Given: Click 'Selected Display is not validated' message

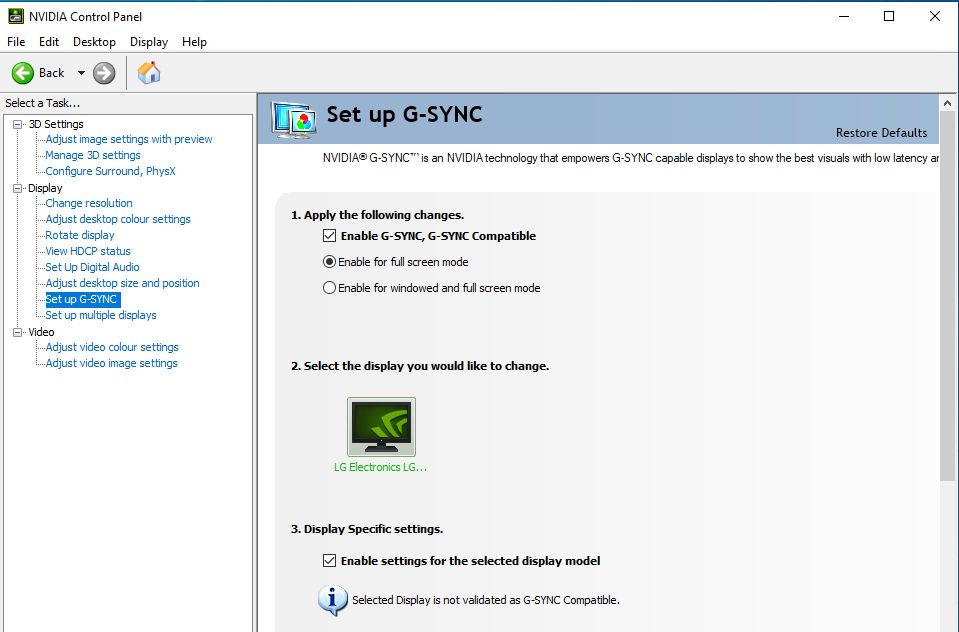Looking at the screenshot, I should (486, 600).
